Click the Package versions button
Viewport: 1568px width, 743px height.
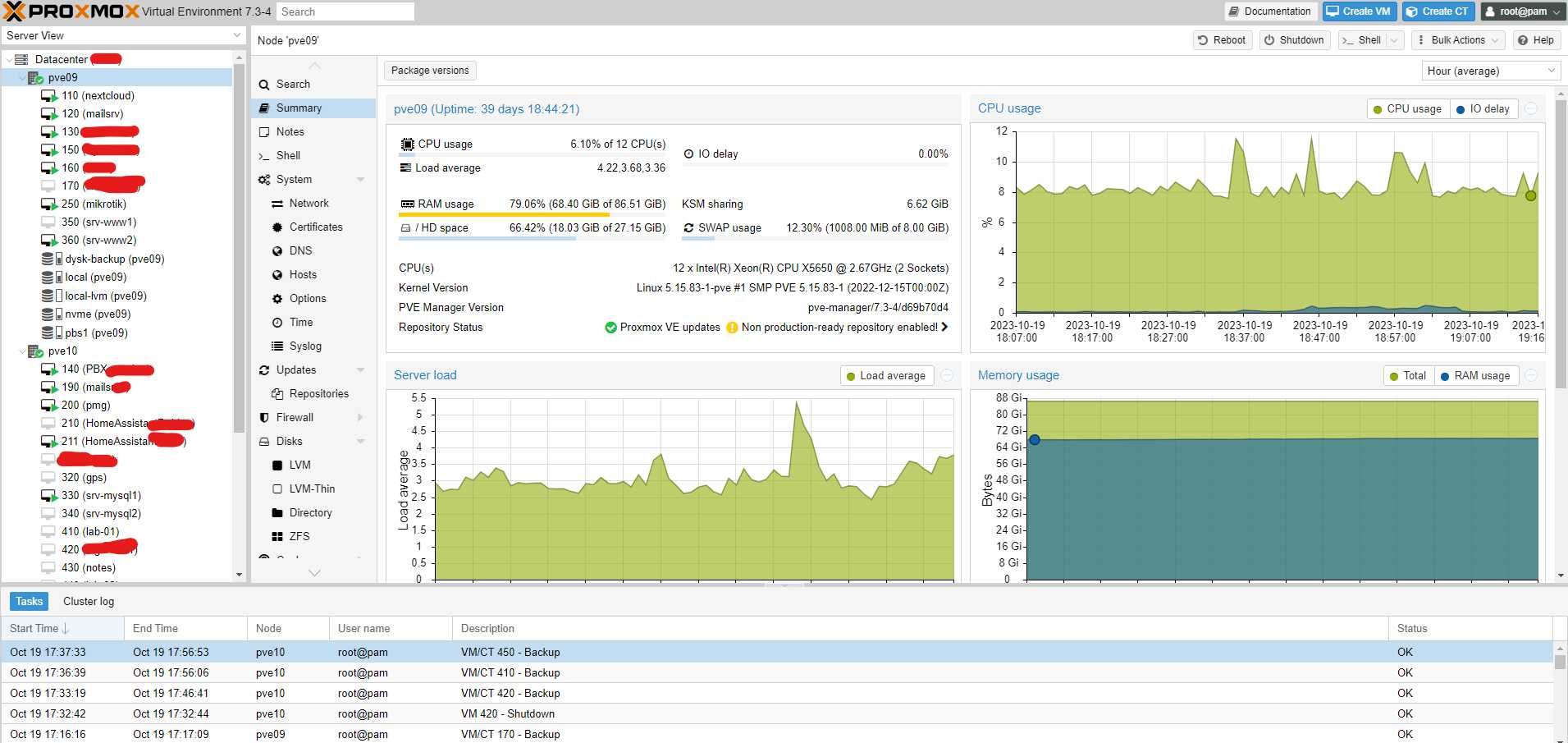tap(430, 71)
